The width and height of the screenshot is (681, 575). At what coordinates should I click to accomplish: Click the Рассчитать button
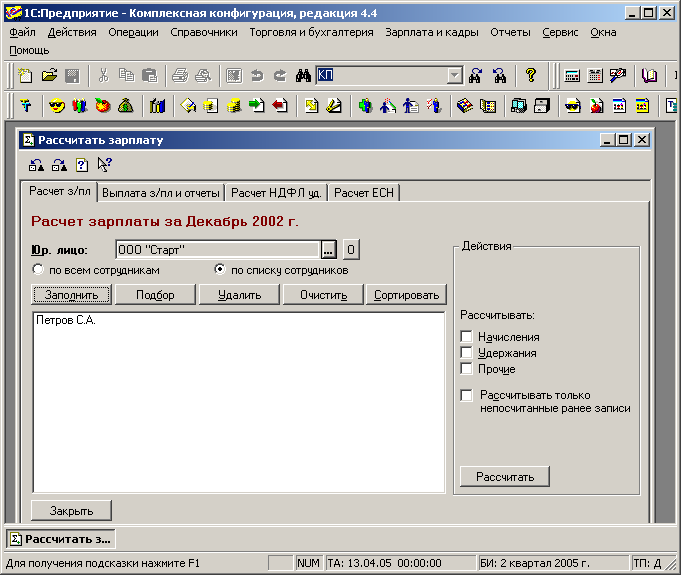505,477
